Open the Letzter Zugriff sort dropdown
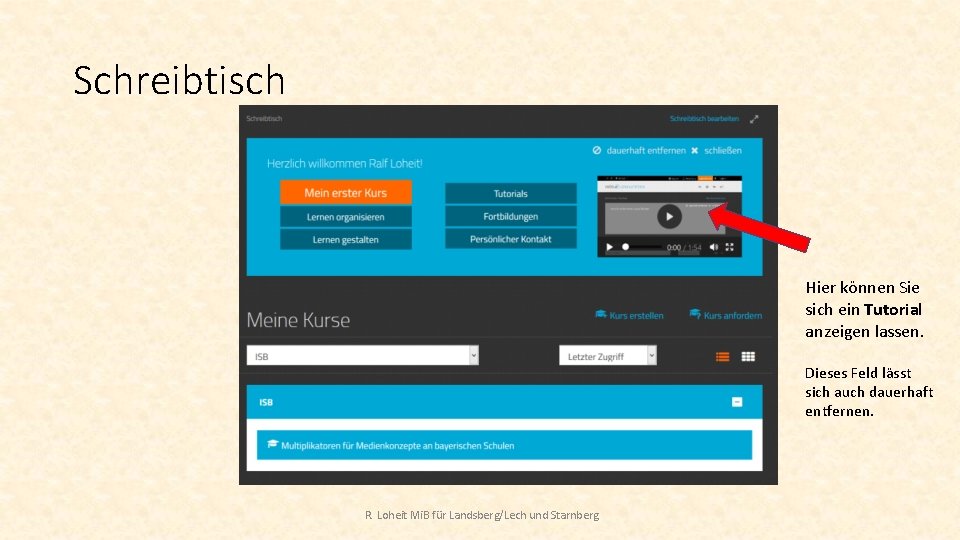Viewport: 960px width, 540px height. coord(607,356)
